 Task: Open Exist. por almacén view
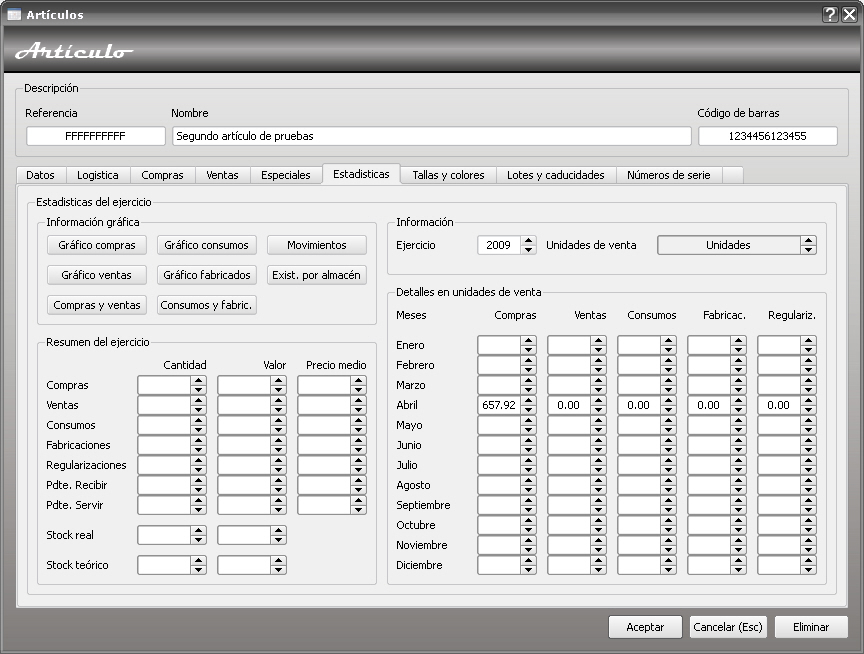pyautogui.click(x=316, y=275)
